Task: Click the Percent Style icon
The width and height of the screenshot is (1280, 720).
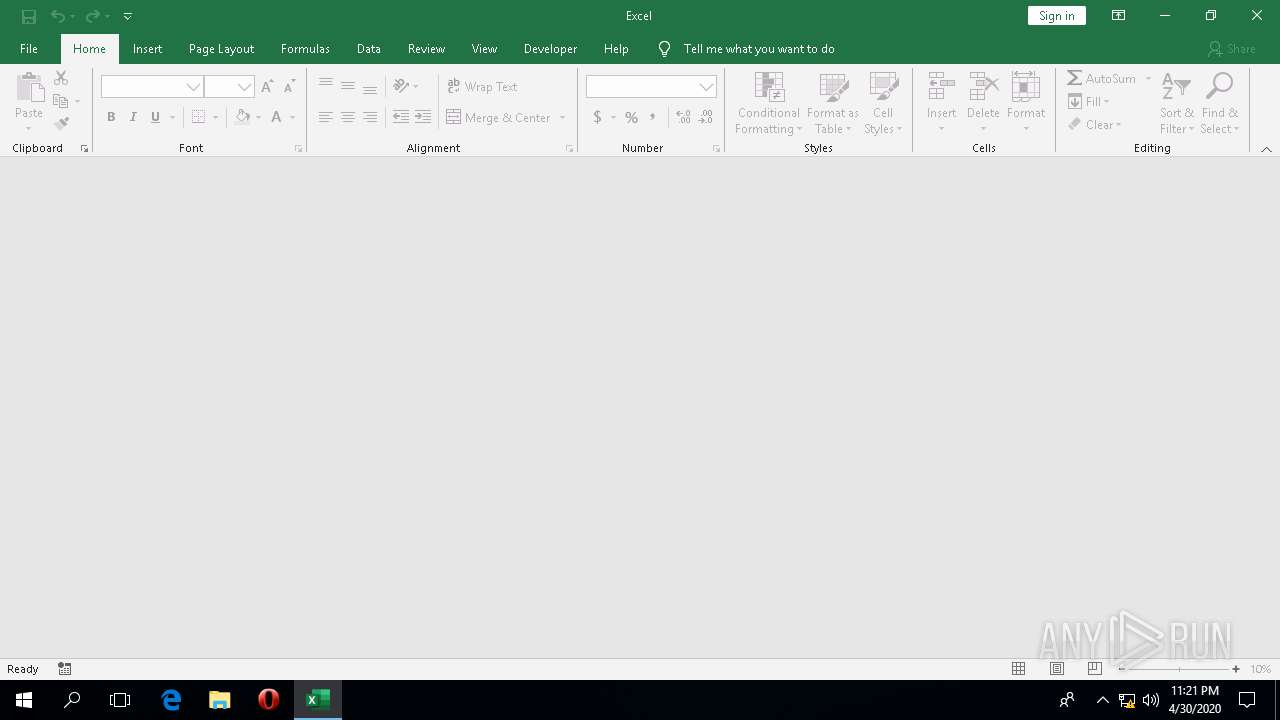Action: coord(631,117)
